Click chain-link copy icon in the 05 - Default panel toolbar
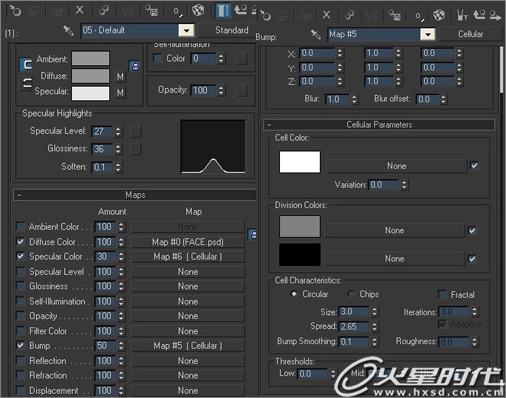 104,11
